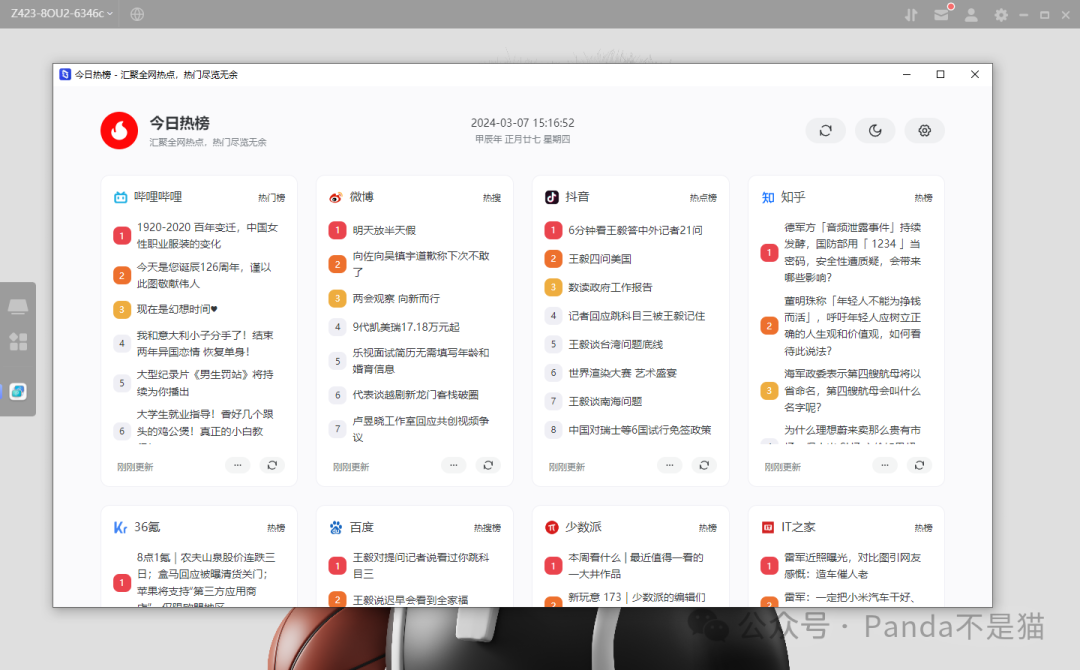The image size is (1080, 670).
Task: Open Douyin item 记者回应跳科目三被王毅记住
Action: click(636, 316)
